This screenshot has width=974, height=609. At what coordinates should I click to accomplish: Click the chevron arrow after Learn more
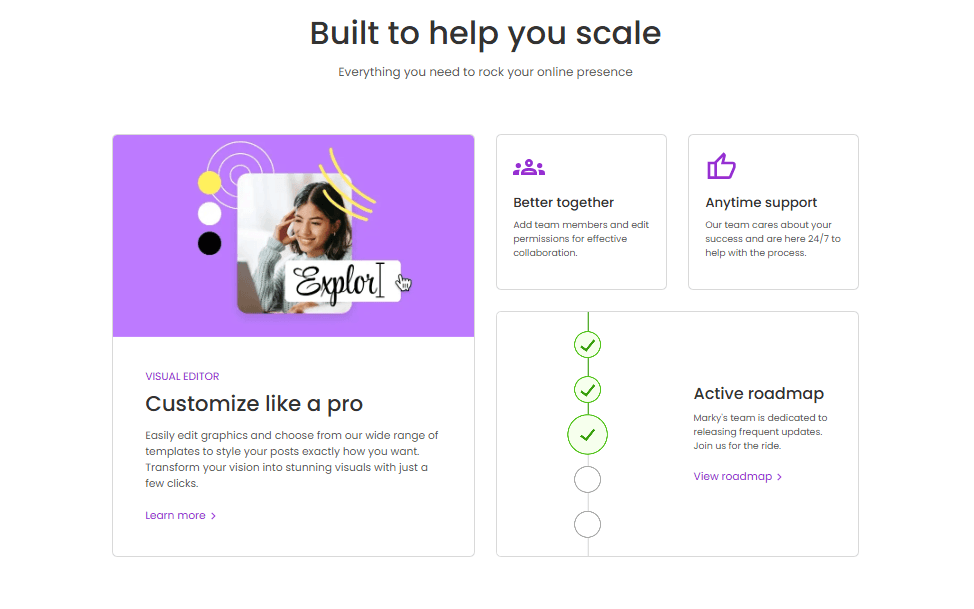click(213, 516)
